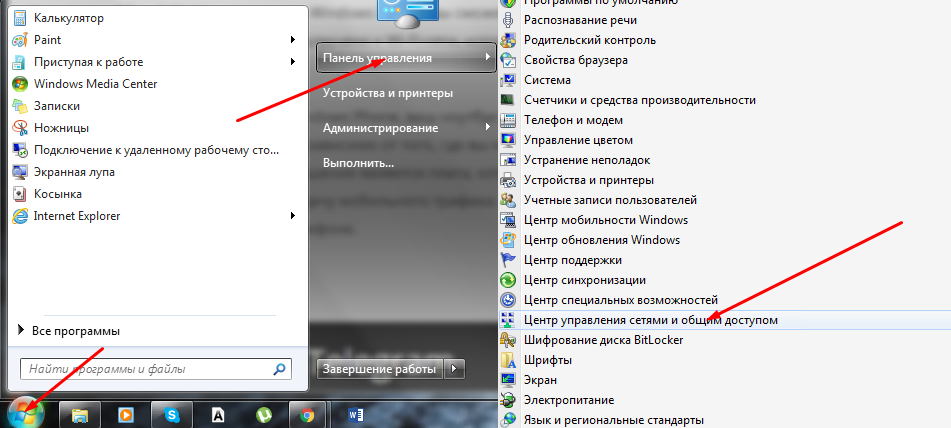Expand the Internet Explorer submenu arrow
This screenshot has width=951, height=428.
pyautogui.click(x=293, y=216)
